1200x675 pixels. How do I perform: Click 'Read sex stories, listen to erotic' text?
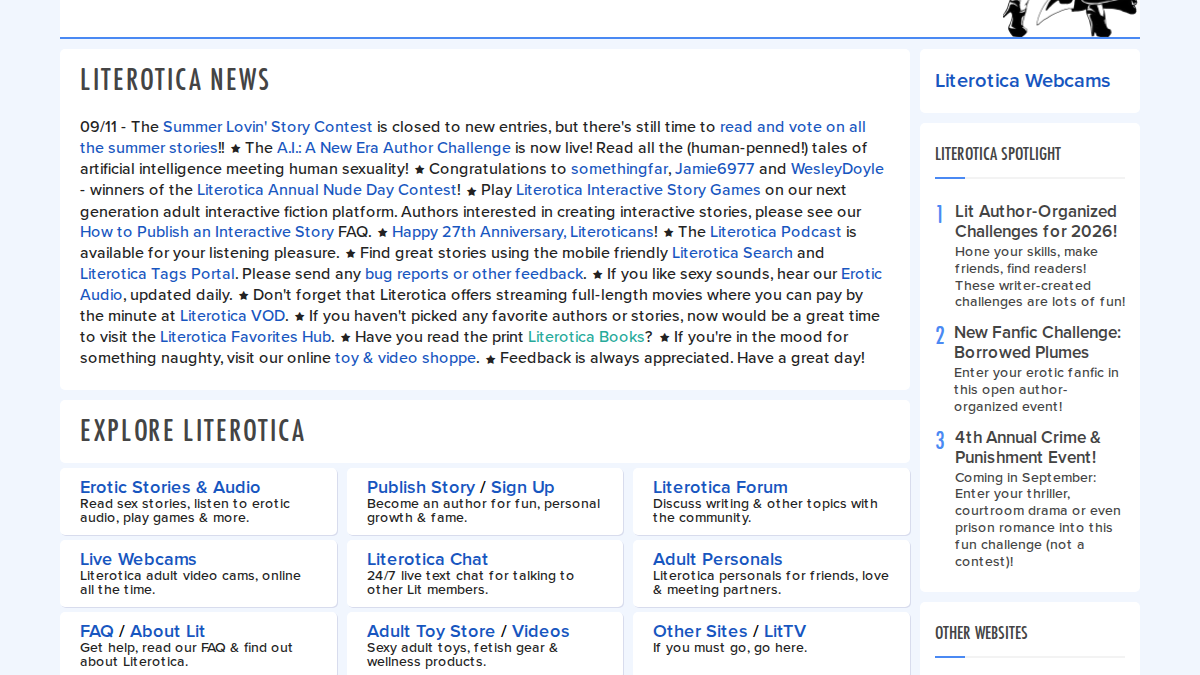click(185, 511)
